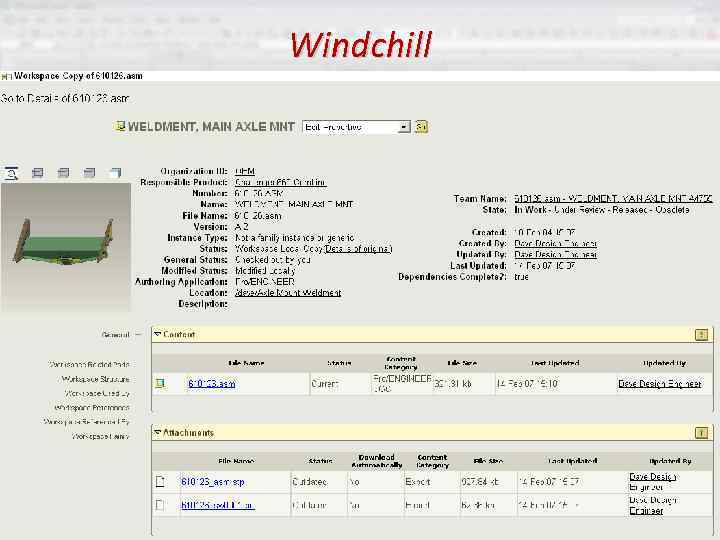
Task: Open the Responsible Product link
Action: [281, 182]
